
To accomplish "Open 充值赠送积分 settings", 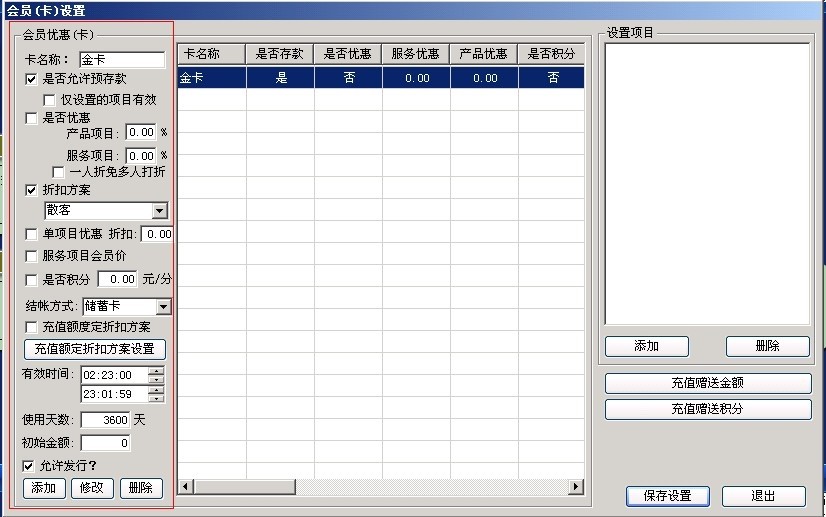I will pos(708,409).
